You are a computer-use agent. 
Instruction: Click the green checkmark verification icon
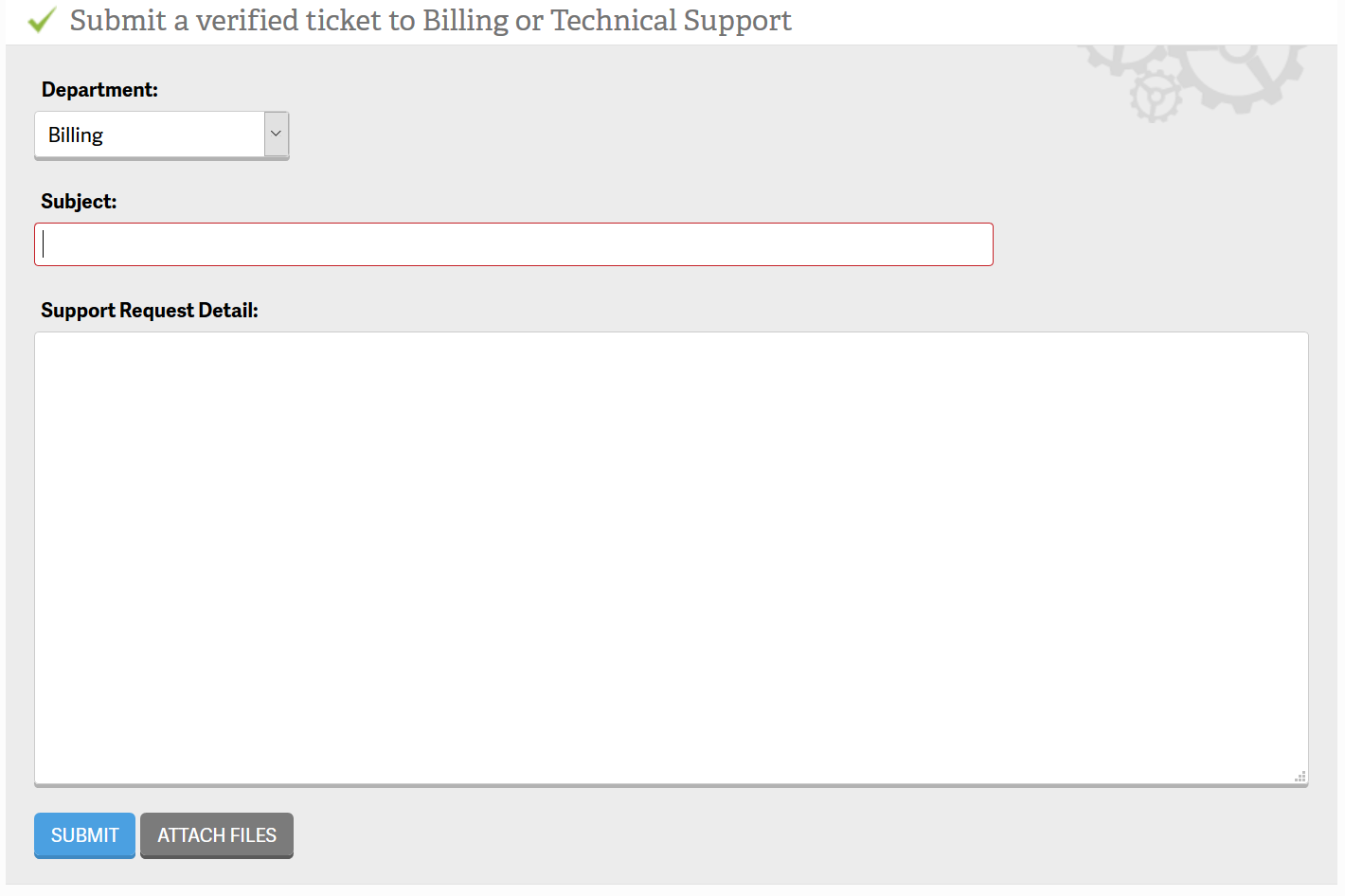tap(41, 19)
